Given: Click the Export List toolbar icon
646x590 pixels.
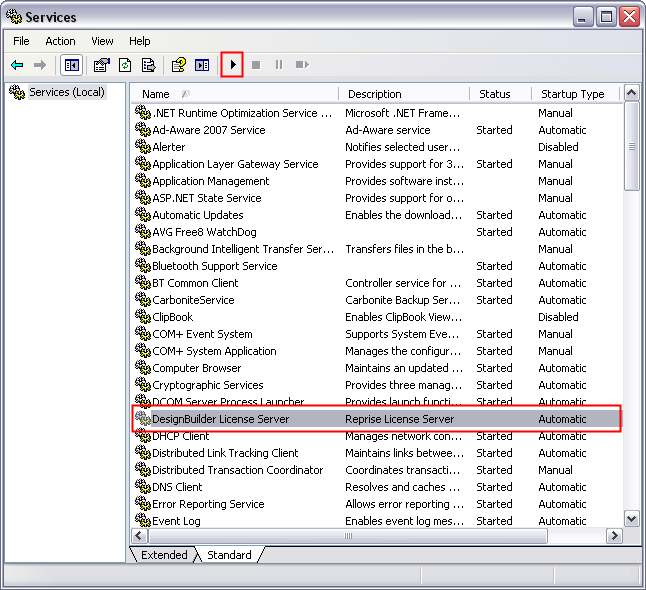Looking at the screenshot, I should (x=148, y=65).
